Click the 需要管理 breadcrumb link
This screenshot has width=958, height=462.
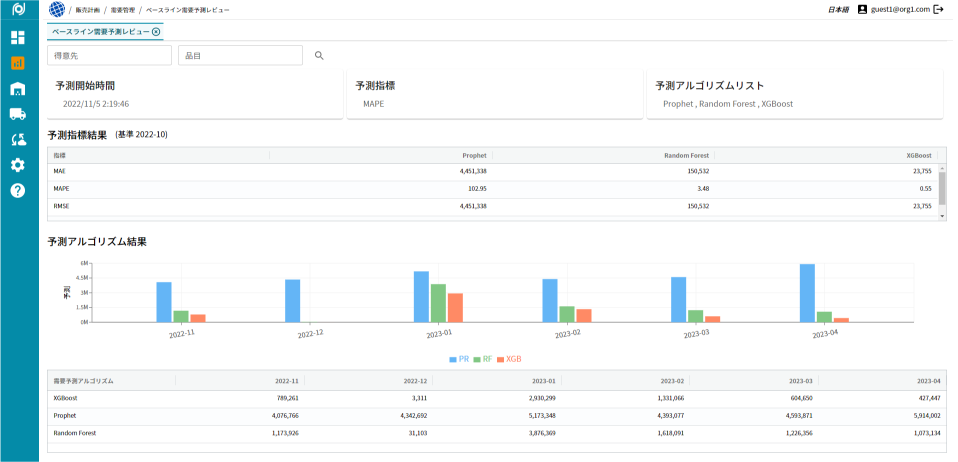click(x=125, y=9)
